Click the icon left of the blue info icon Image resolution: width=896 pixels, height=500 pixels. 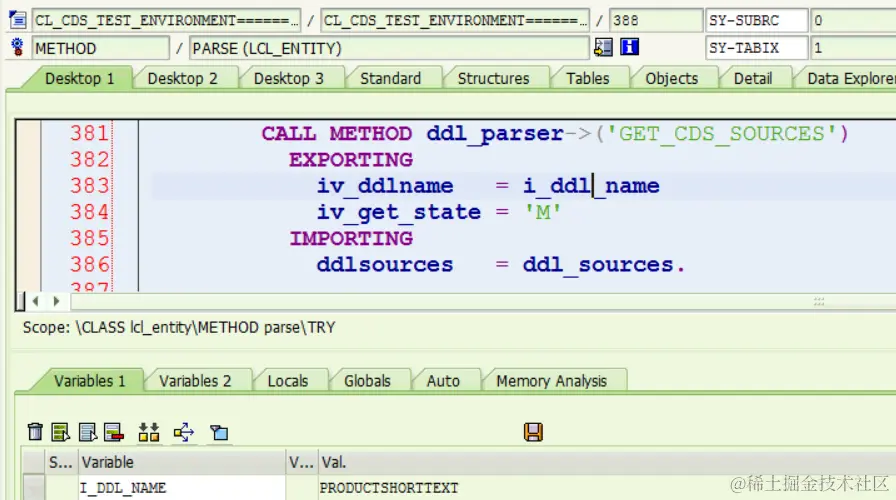[x=603, y=47]
